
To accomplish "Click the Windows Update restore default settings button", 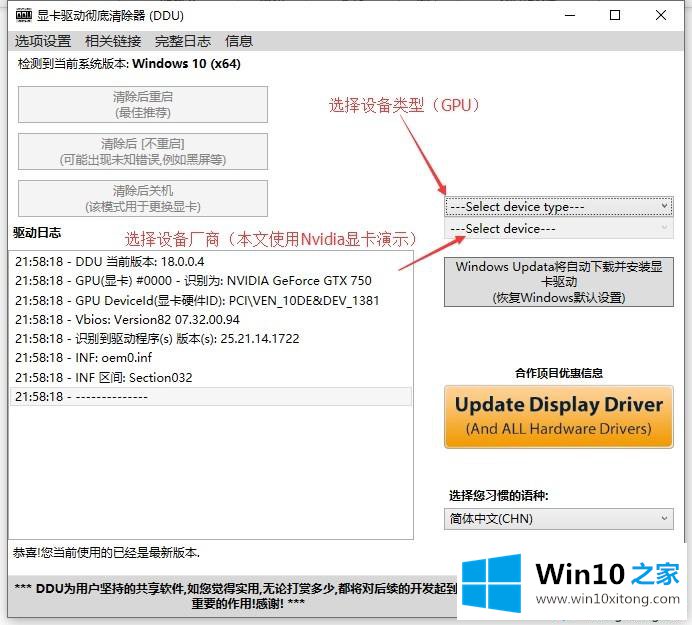I will [559, 282].
